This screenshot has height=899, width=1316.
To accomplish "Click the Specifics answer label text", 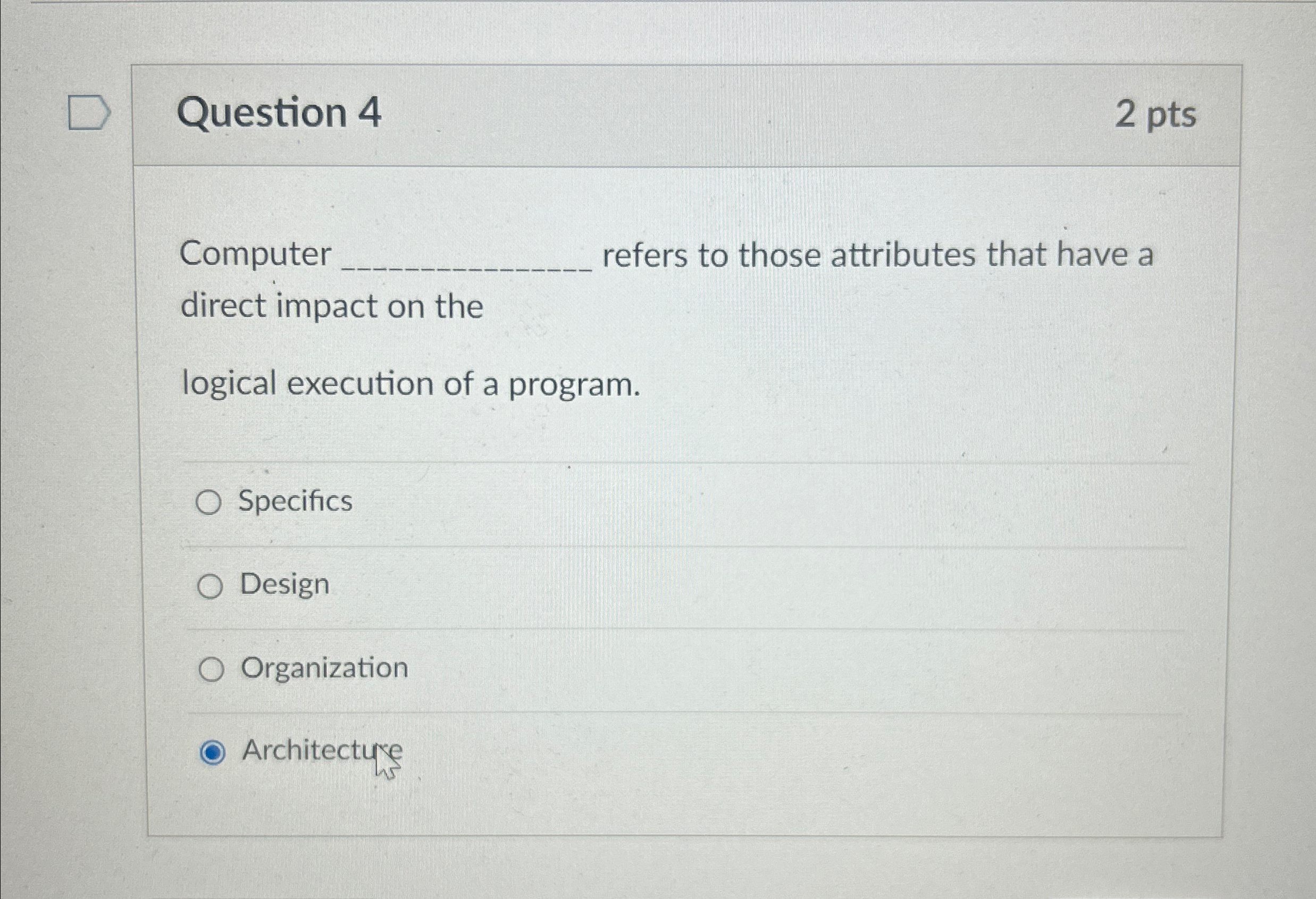I will (x=294, y=501).
